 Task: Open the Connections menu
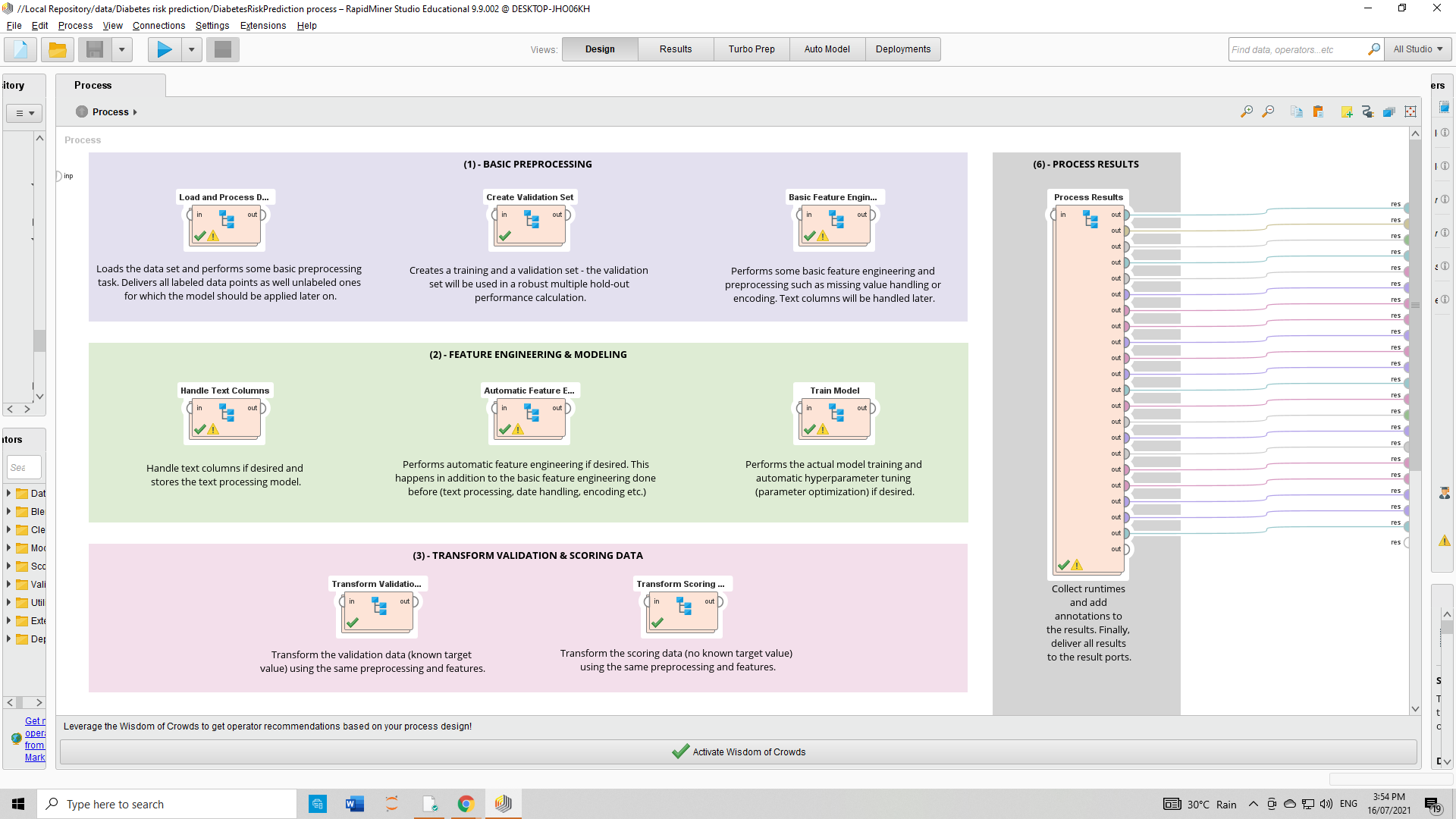tap(158, 26)
